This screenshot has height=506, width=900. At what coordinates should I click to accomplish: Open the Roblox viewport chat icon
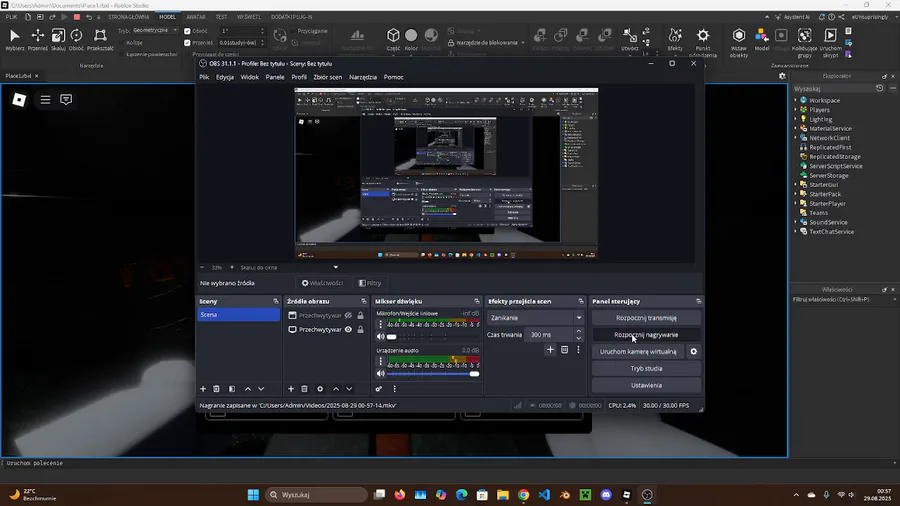66,100
